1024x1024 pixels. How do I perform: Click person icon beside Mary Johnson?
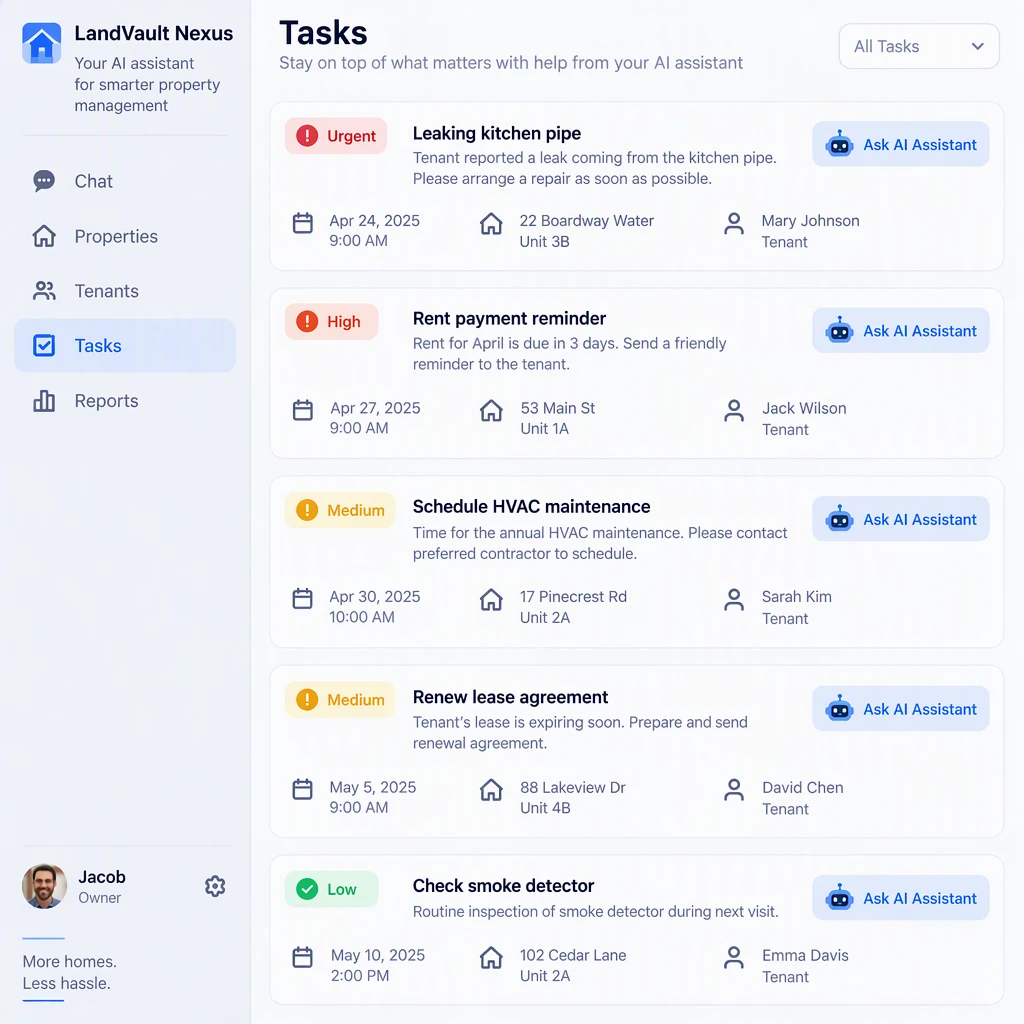tap(734, 223)
